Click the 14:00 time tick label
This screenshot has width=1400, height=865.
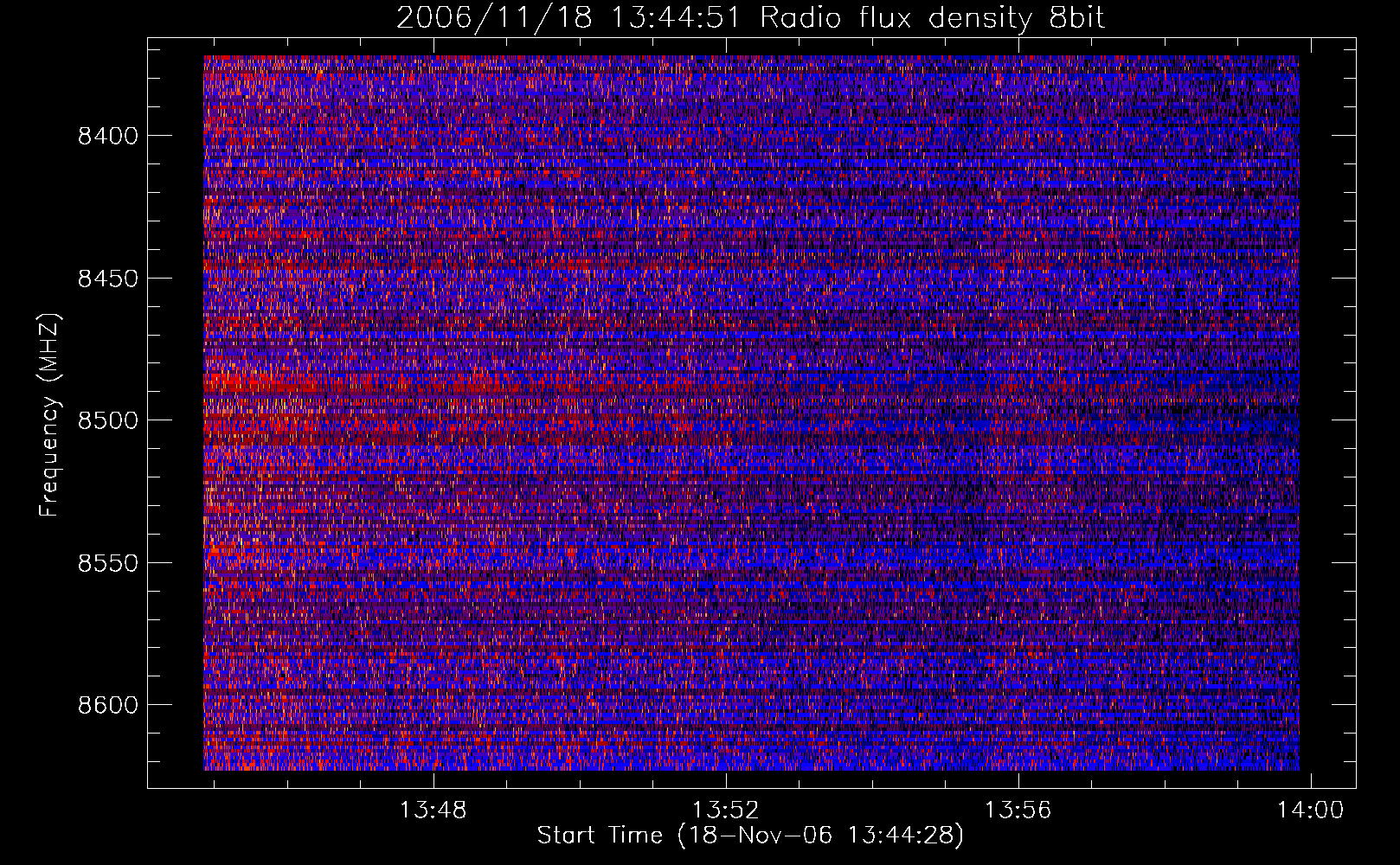(1311, 811)
